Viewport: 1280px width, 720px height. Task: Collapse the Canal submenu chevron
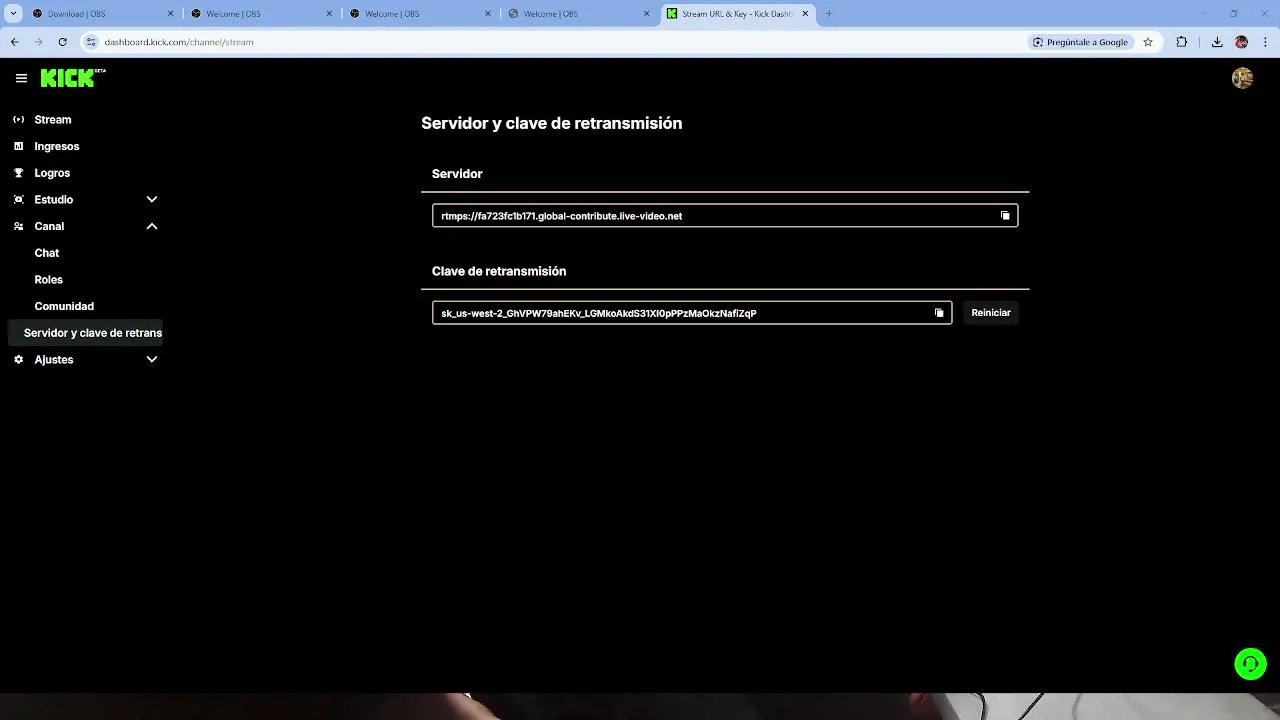click(x=152, y=226)
